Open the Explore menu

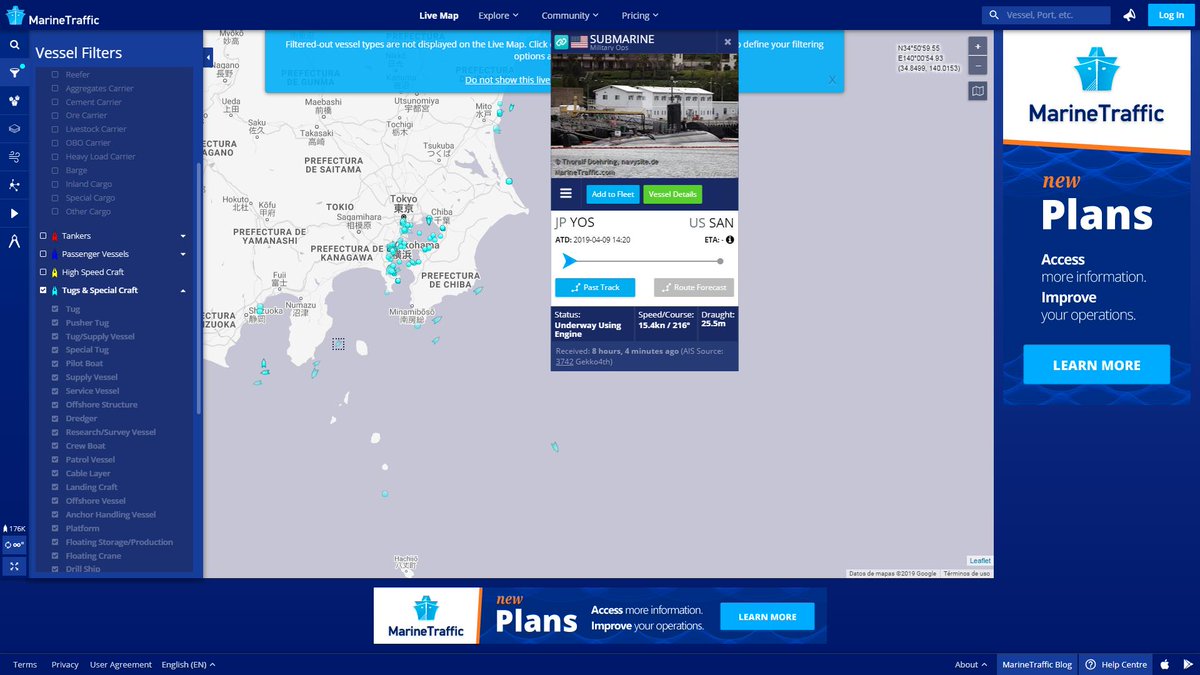[x=498, y=15]
